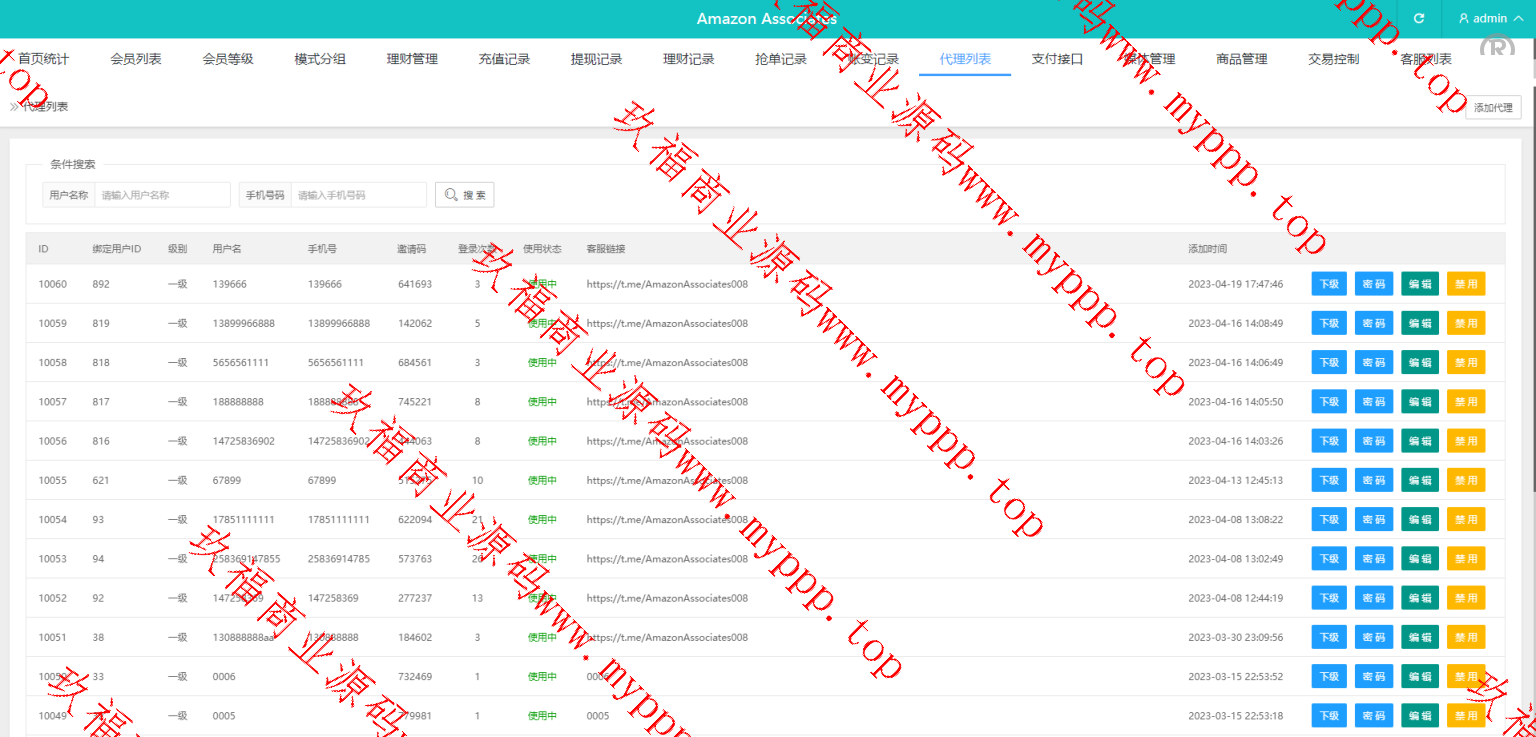View 下级 for agent ID 10060
The image size is (1536, 737).
[x=1329, y=284]
